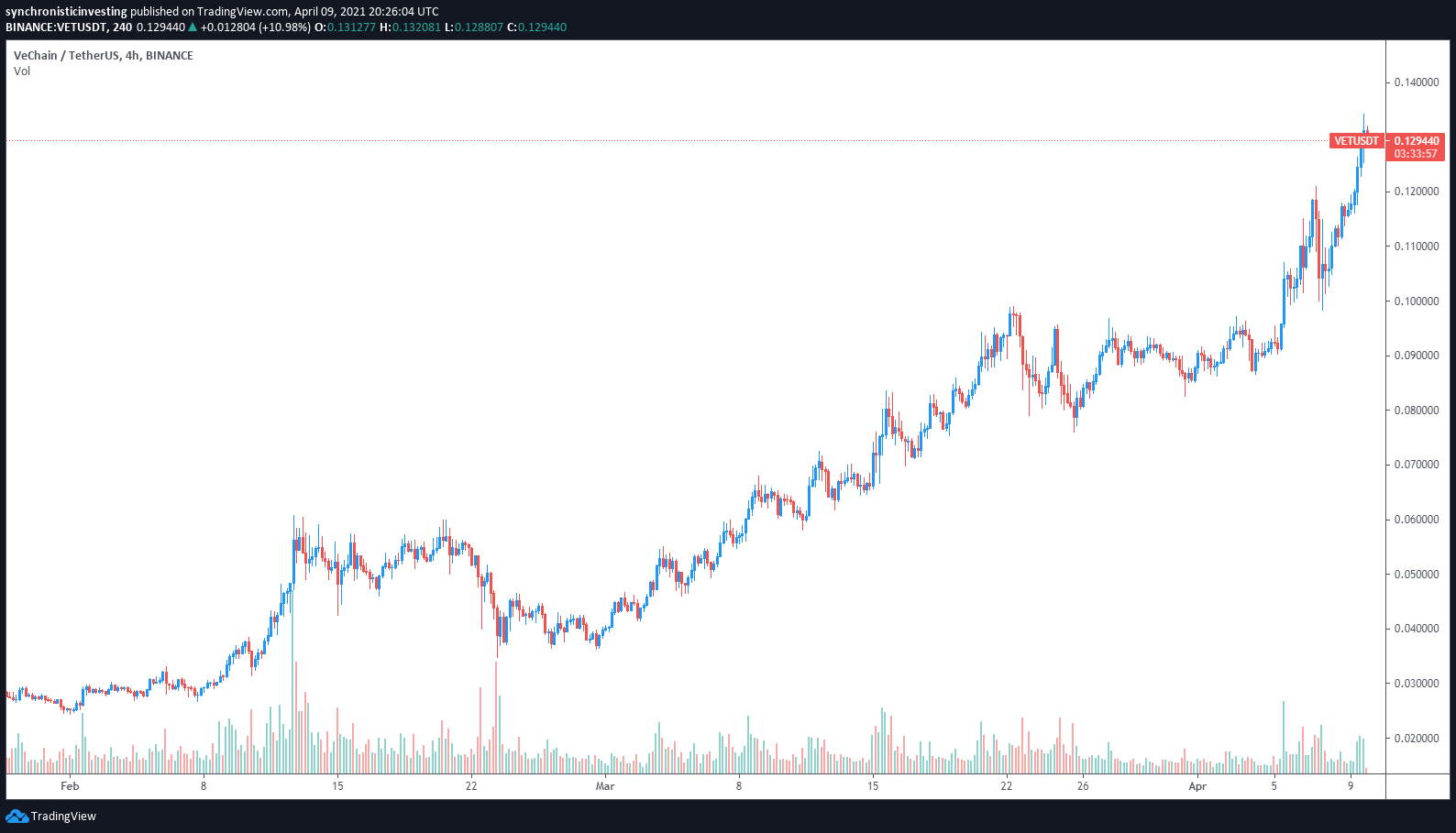Viewport: 1456px width, 833px height.
Task: Click the BINANCE:VETUSDT ticker in the header
Action: (56, 27)
